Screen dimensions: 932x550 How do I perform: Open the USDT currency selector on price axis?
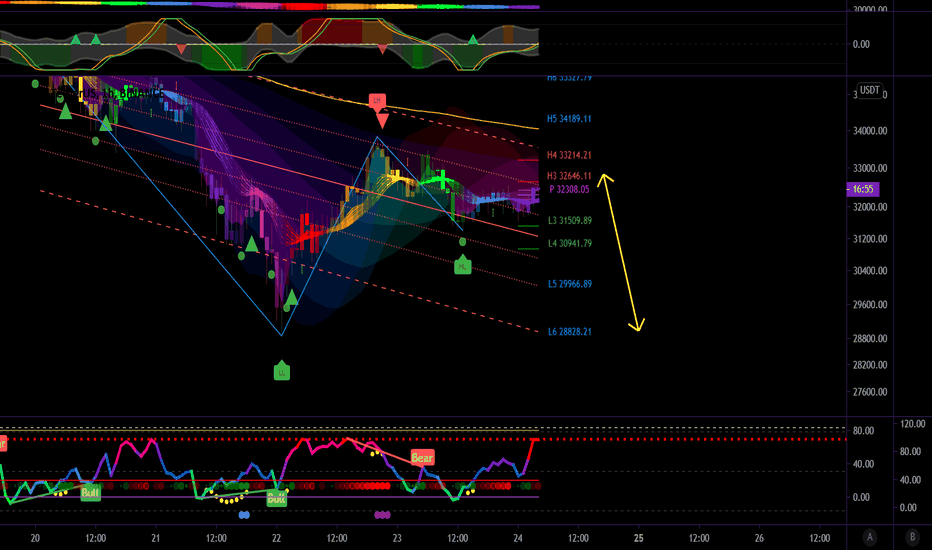tap(870, 90)
